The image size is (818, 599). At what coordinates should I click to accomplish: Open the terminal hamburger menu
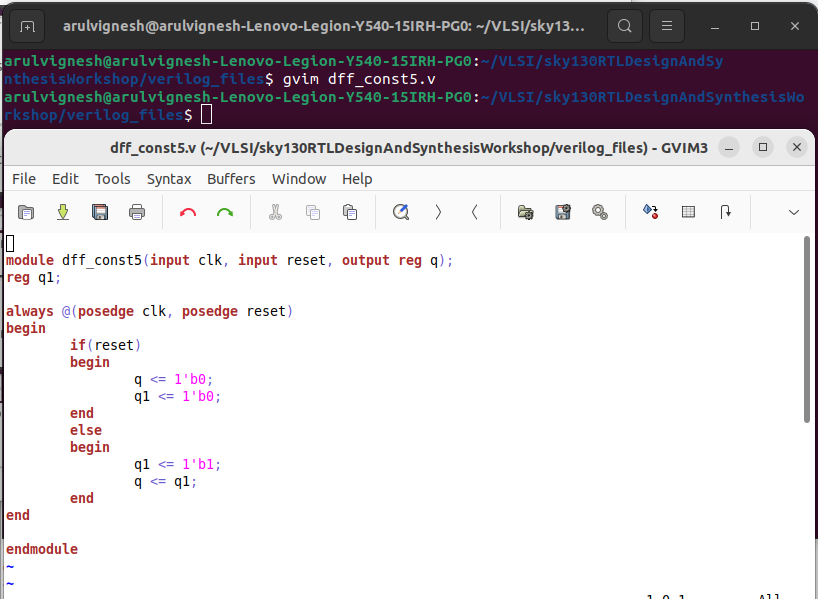coord(666,26)
